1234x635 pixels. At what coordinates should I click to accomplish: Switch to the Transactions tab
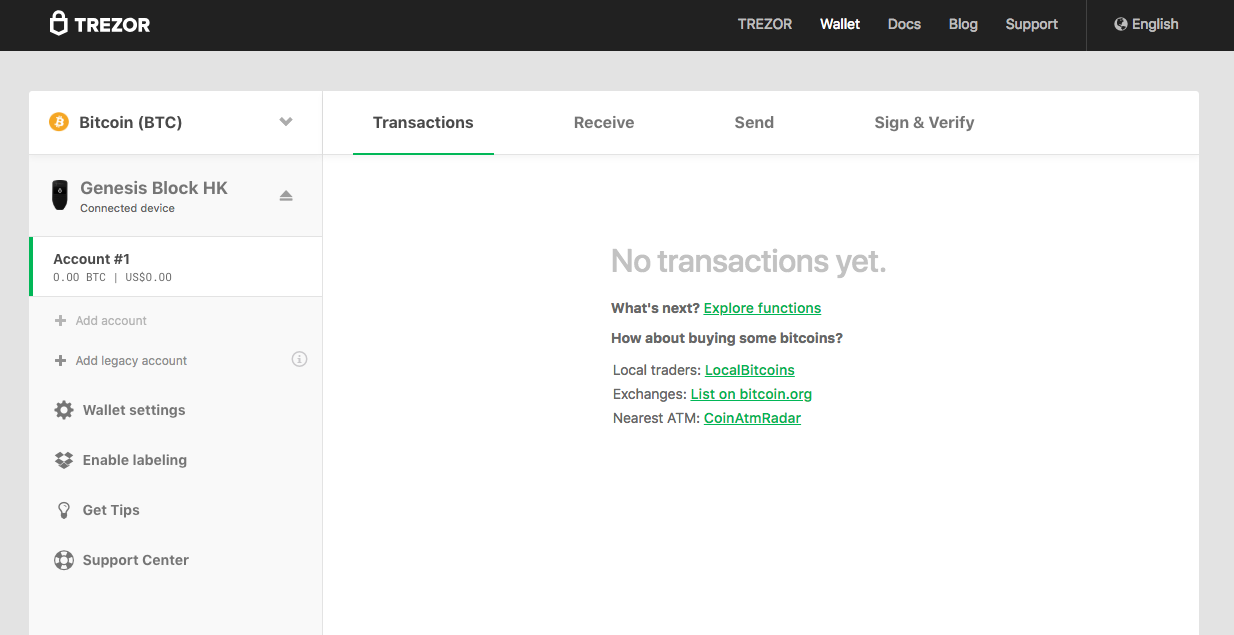(x=423, y=123)
